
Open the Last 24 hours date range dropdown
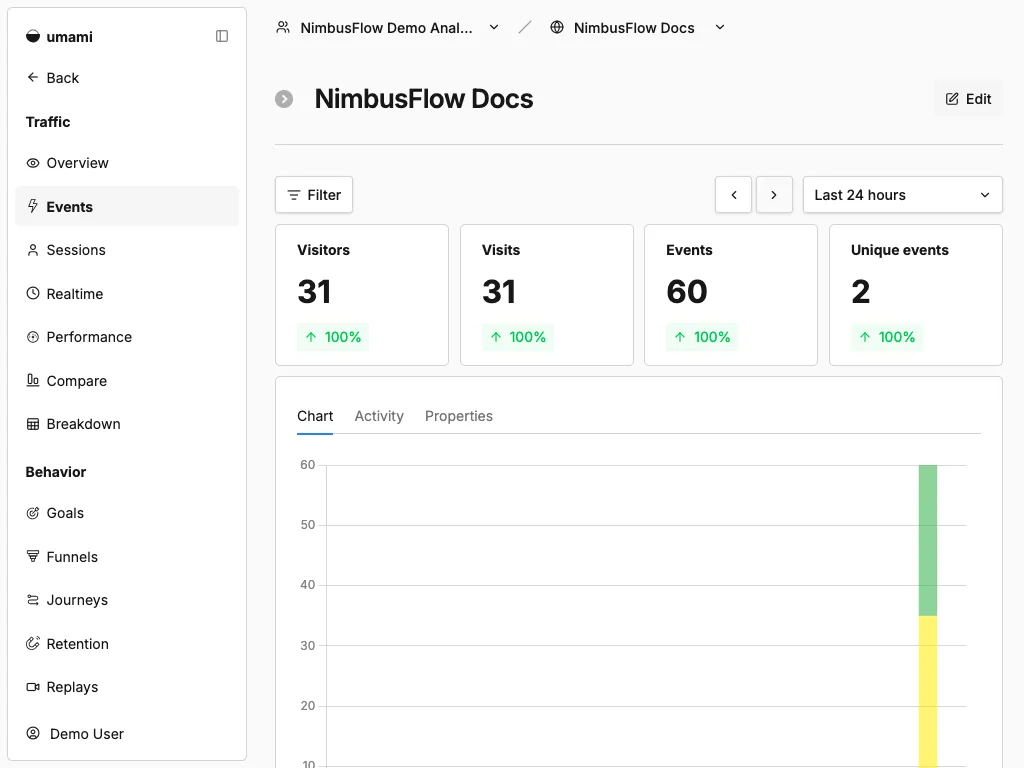903,195
